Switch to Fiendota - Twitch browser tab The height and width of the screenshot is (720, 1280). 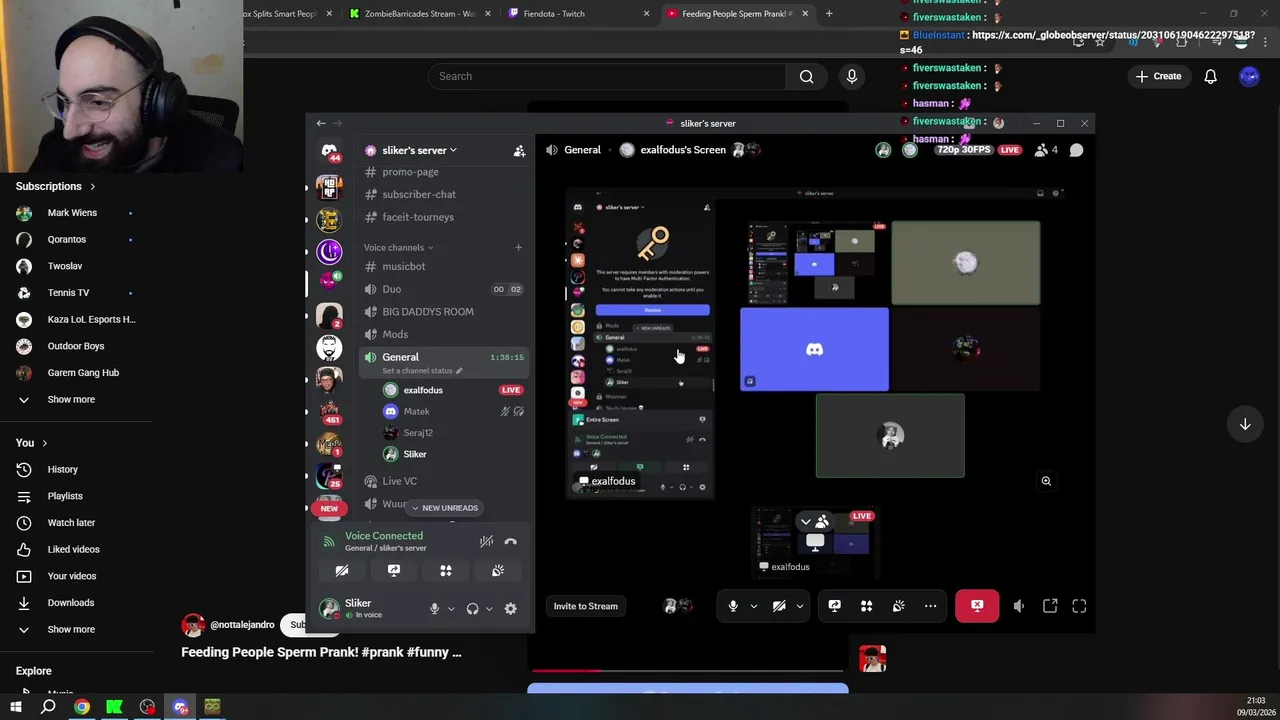578,14
